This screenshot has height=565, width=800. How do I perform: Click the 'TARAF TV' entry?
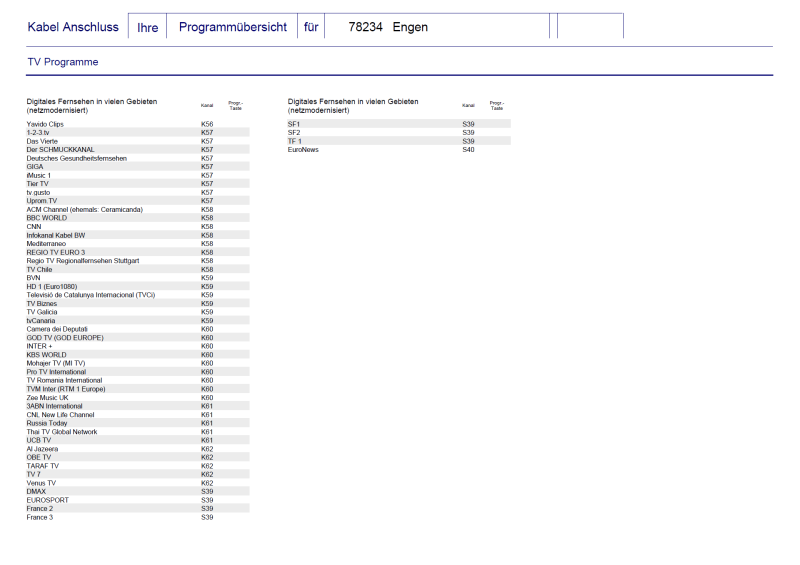[x=138, y=466]
